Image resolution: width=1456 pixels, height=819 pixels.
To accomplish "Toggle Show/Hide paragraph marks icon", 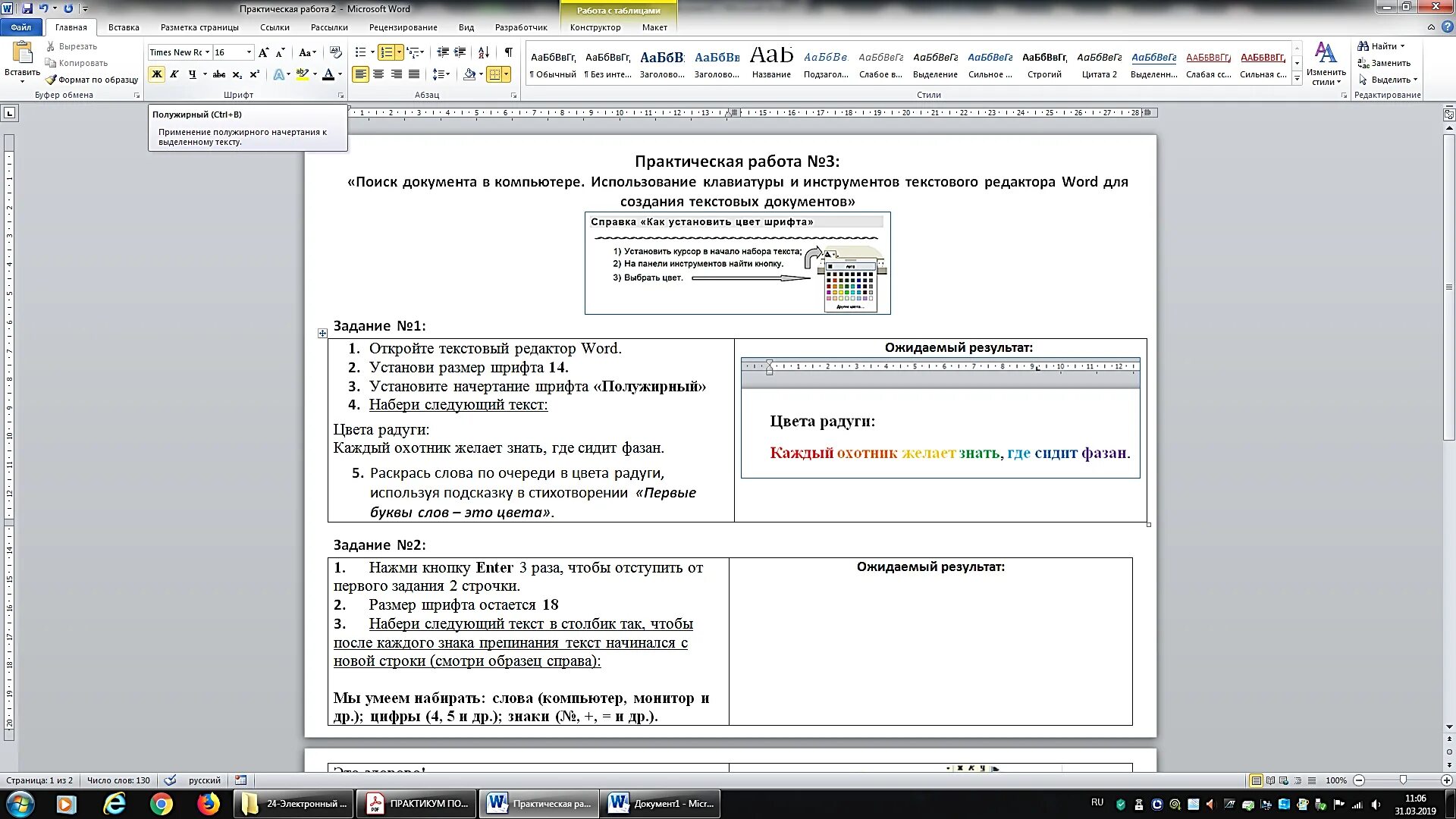I will point(510,52).
